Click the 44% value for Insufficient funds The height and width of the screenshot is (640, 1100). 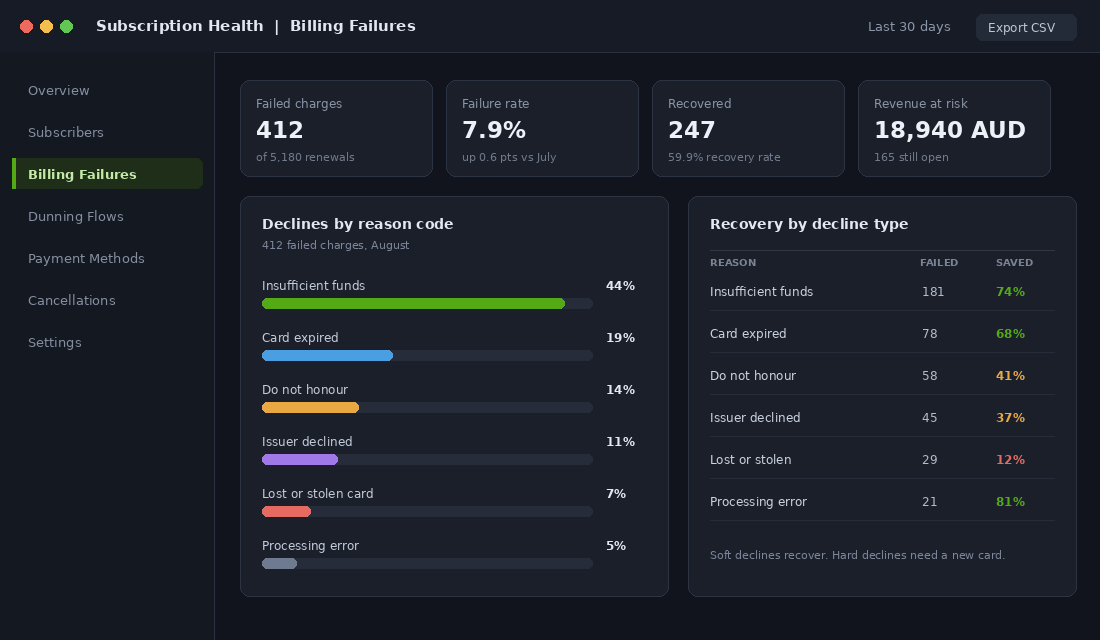tap(620, 286)
